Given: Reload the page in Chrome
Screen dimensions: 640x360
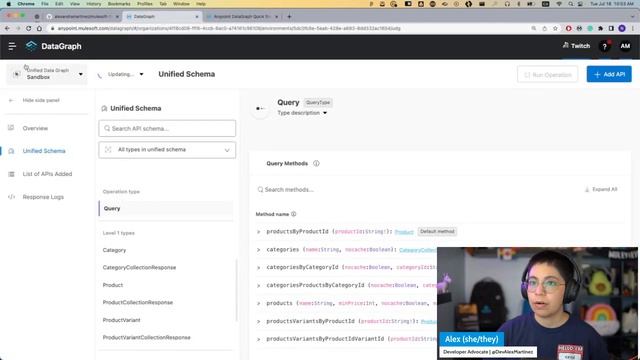Looking at the screenshot, I should (x=29, y=28).
